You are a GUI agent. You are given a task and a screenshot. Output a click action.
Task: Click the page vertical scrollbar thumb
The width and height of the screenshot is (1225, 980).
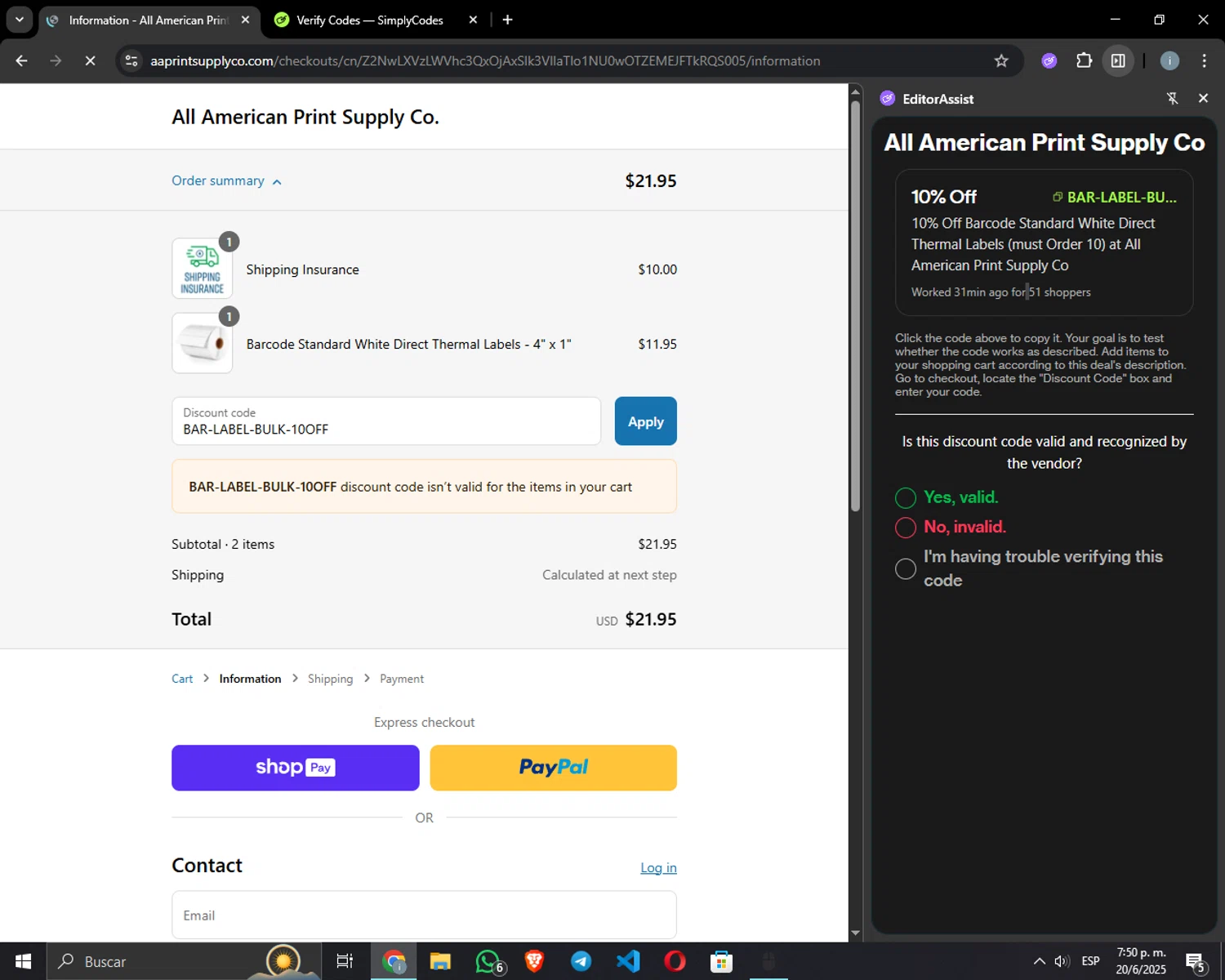point(855,306)
